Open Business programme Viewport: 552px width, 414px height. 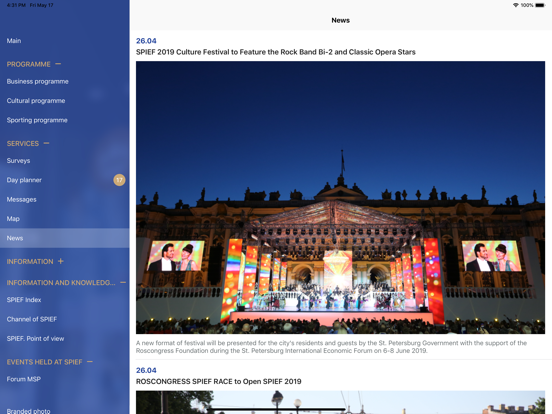click(x=64, y=81)
